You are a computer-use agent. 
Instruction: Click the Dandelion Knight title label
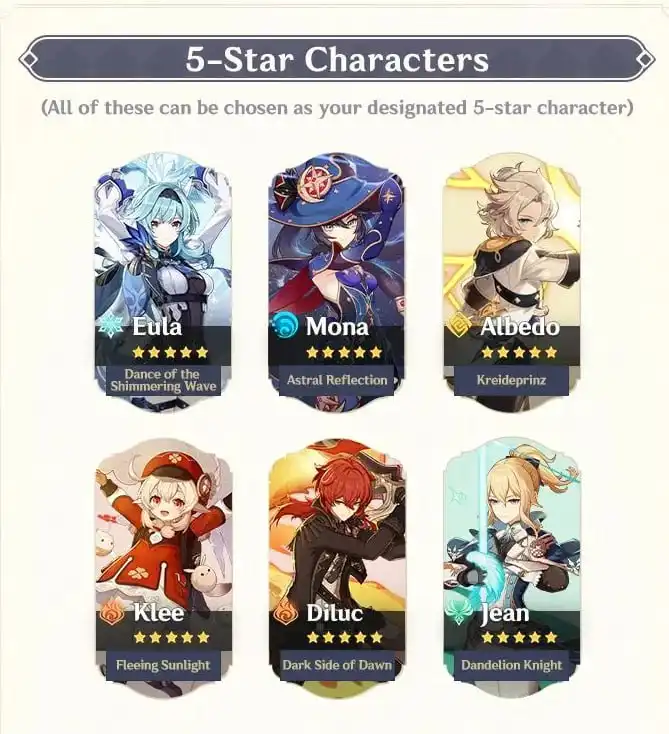click(x=512, y=665)
